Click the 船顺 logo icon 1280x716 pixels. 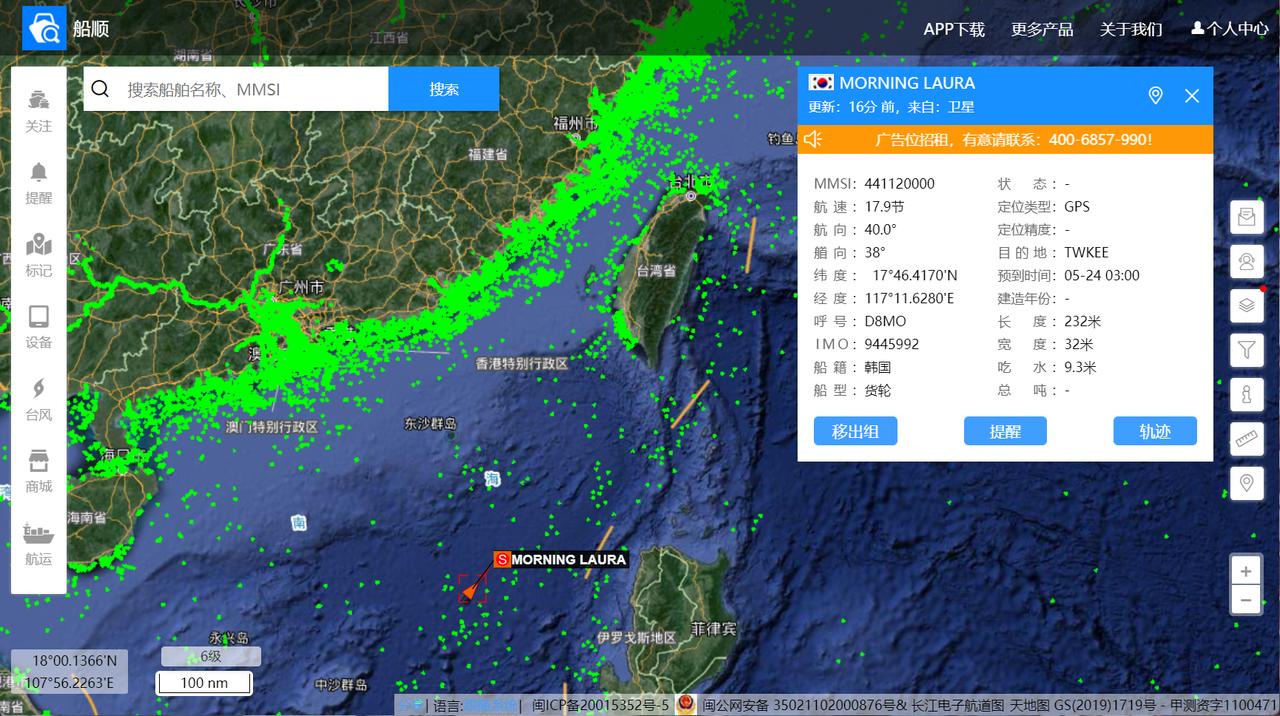tap(44, 29)
